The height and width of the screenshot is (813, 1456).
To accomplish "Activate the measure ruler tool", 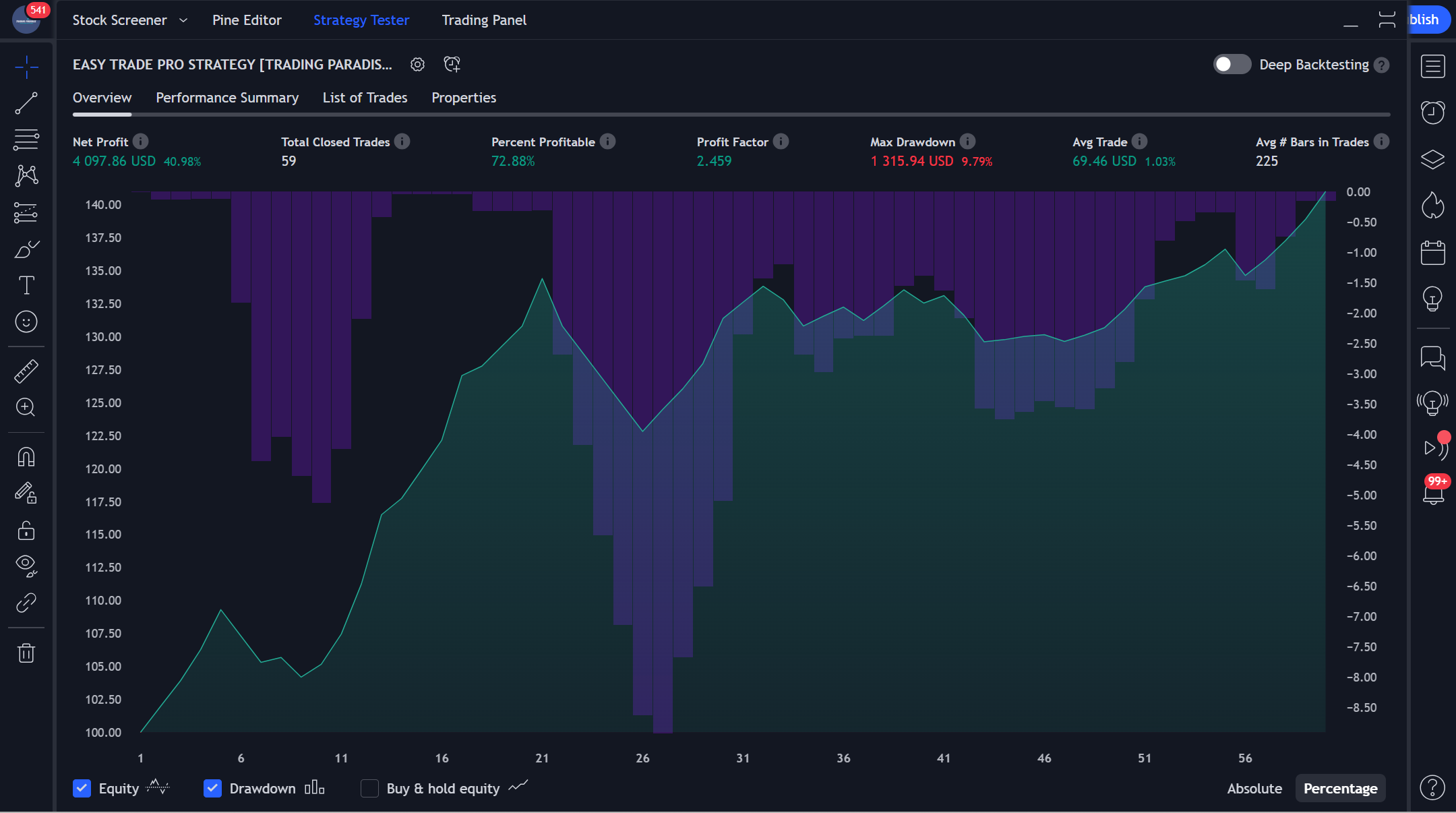I will pyautogui.click(x=26, y=371).
